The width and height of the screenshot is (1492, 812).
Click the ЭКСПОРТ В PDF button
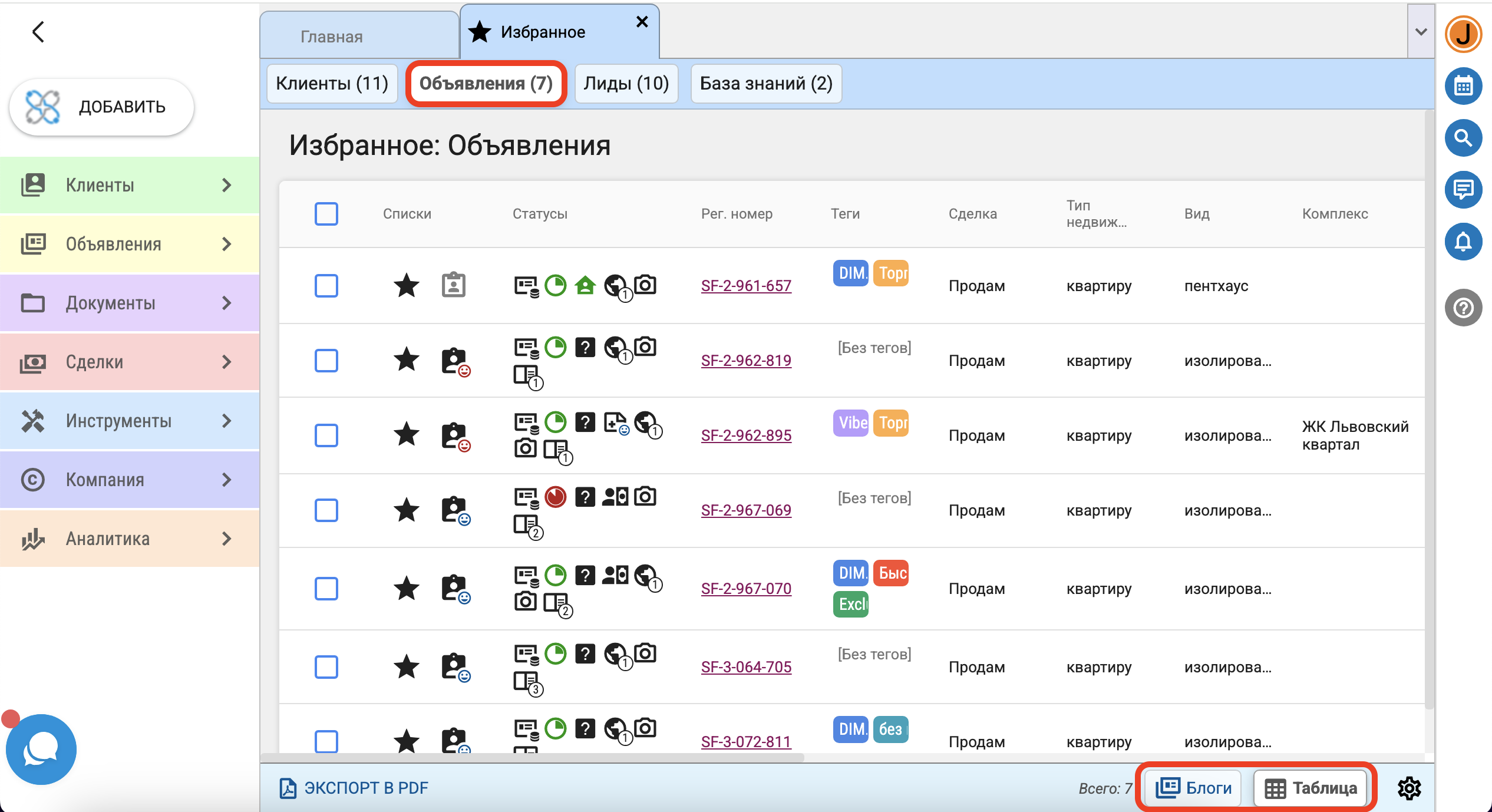coord(354,788)
